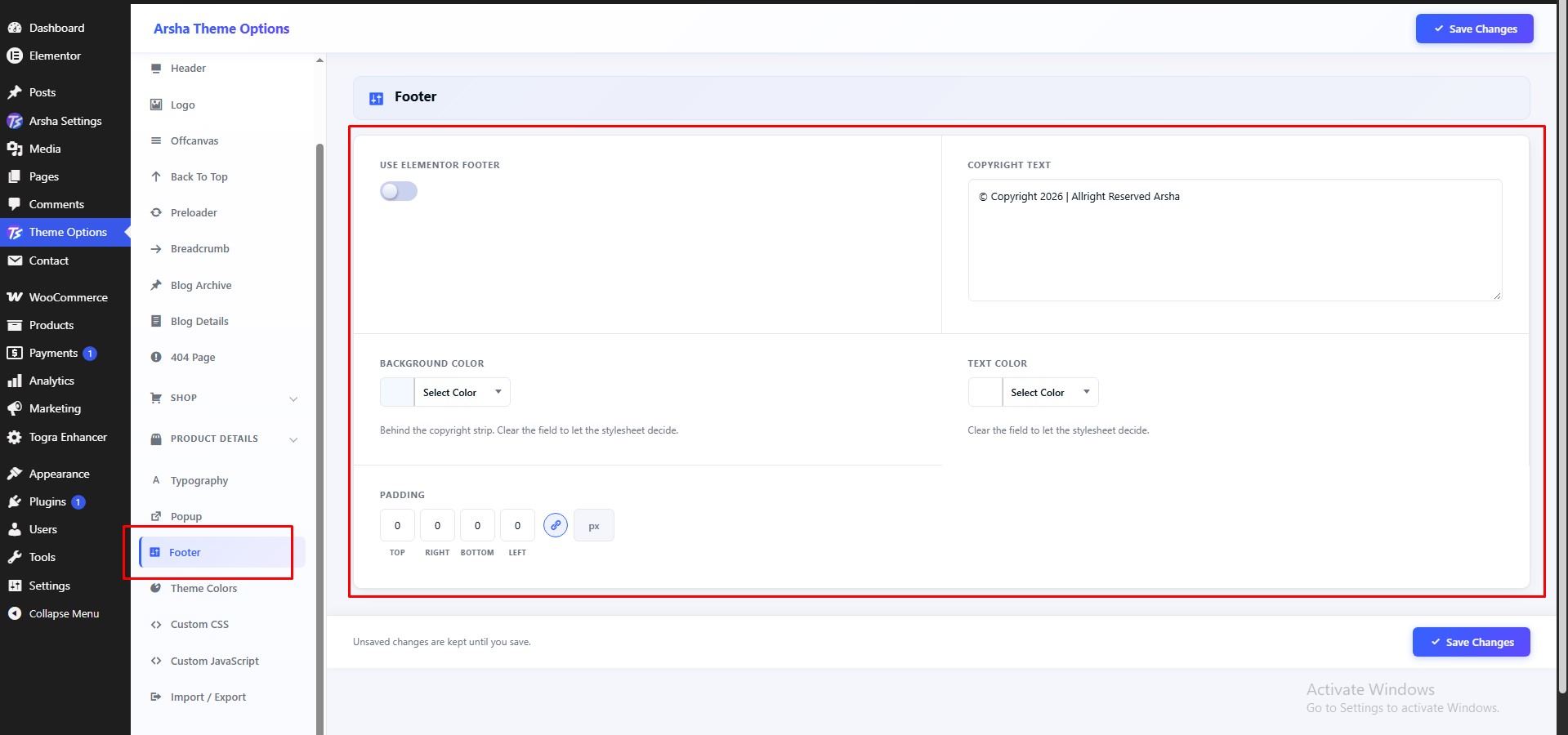The image size is (1568, 735).
Task: Click the Theme Colors palette icon
Action: 156,588
